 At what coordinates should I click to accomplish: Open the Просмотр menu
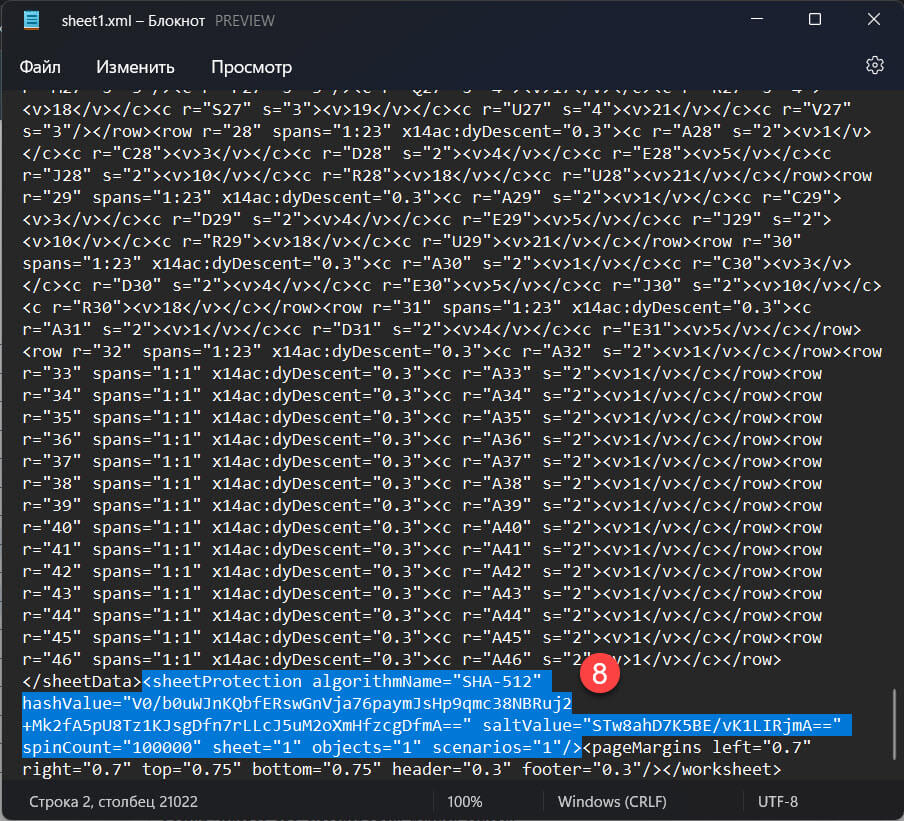[x=251, y=67]
